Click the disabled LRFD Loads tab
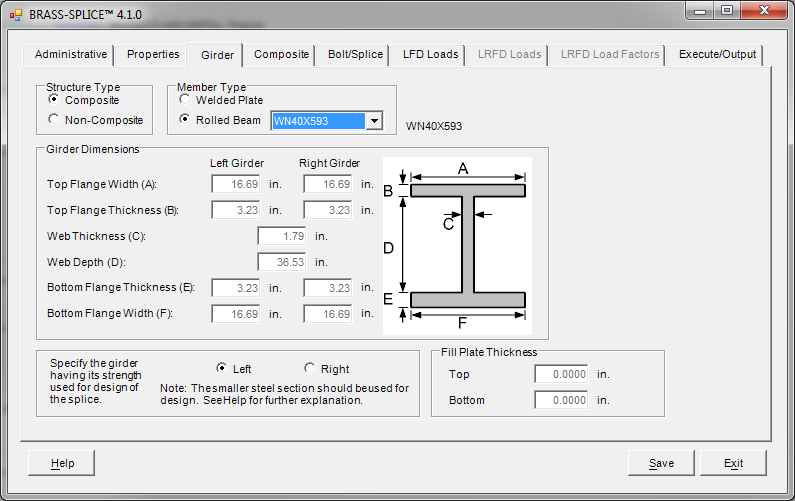 509,54
